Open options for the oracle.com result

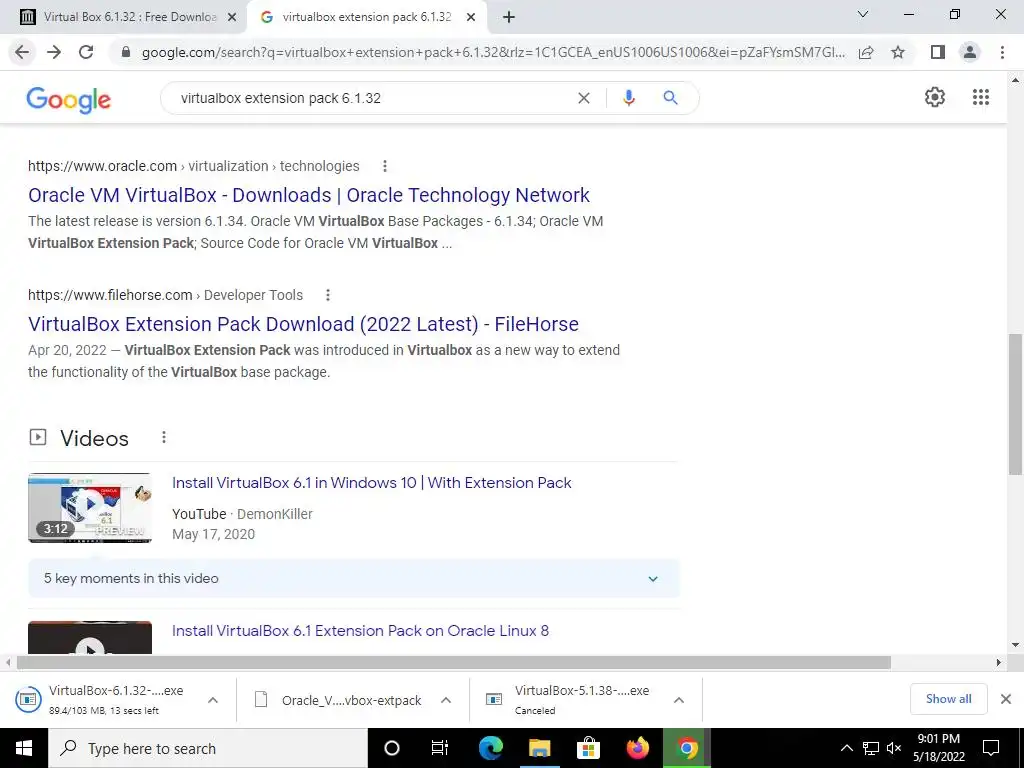coord(385,166)
